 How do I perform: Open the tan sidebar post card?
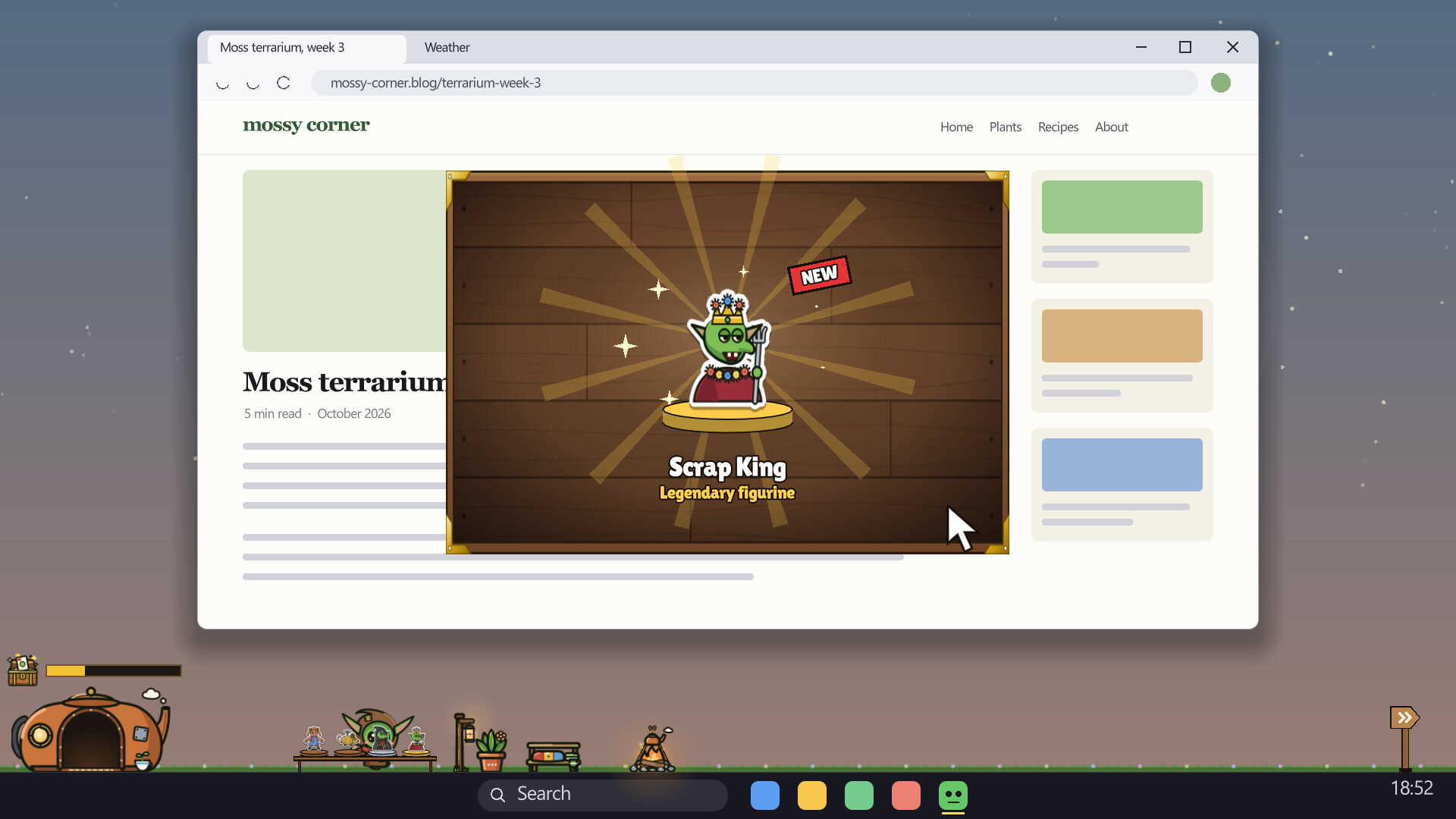pos(1122,355)
